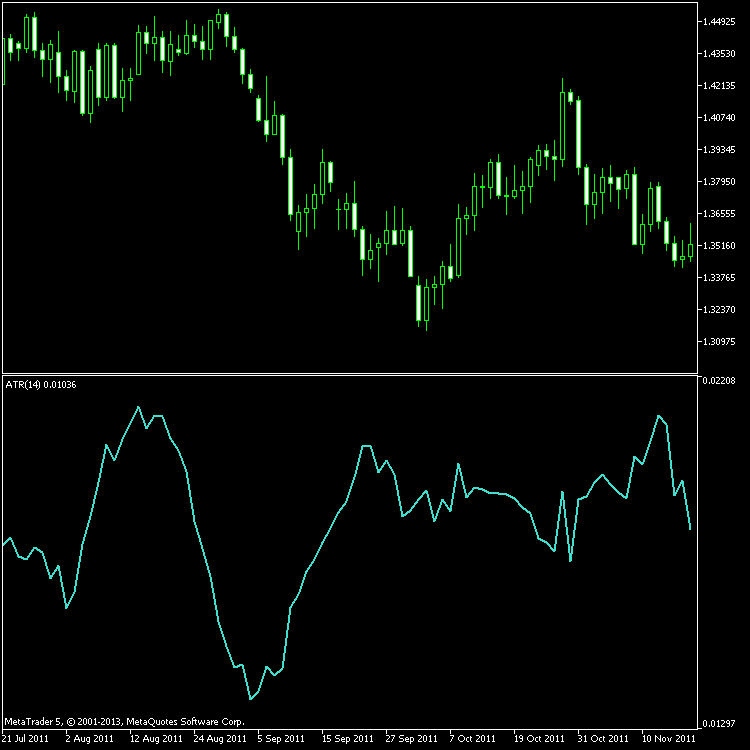Image resolution: width=750 pixels, height=750 pixels.
Task: Click the 12 Aug 2011 date marker
Action: point(157,739)
